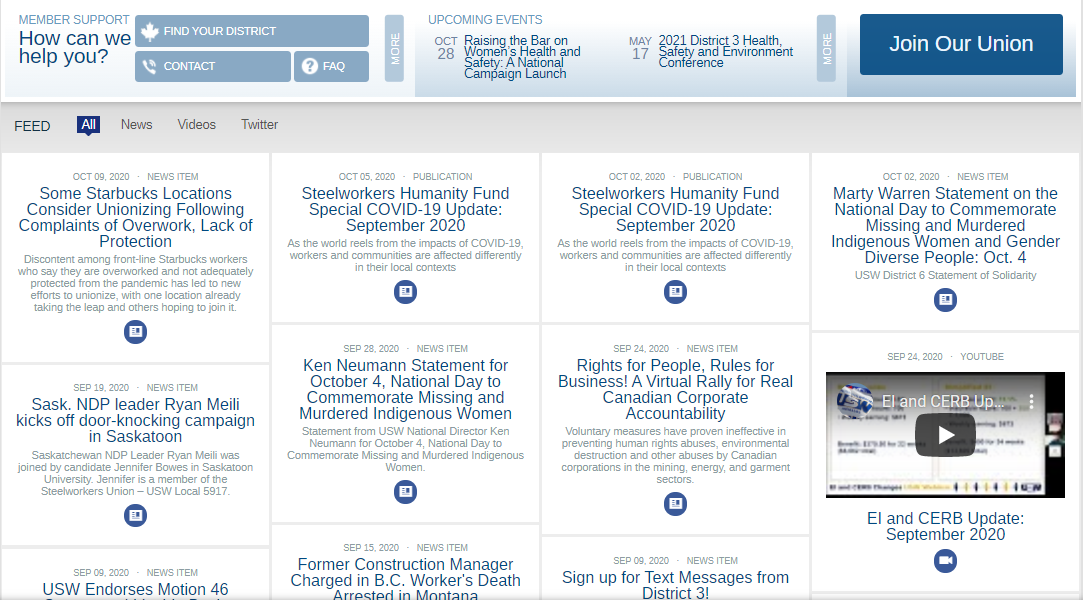1083x600 pixels.
Task: Click the 'SEP 24, 2020 · YOUTUBE' label
Action: [946, 357]
